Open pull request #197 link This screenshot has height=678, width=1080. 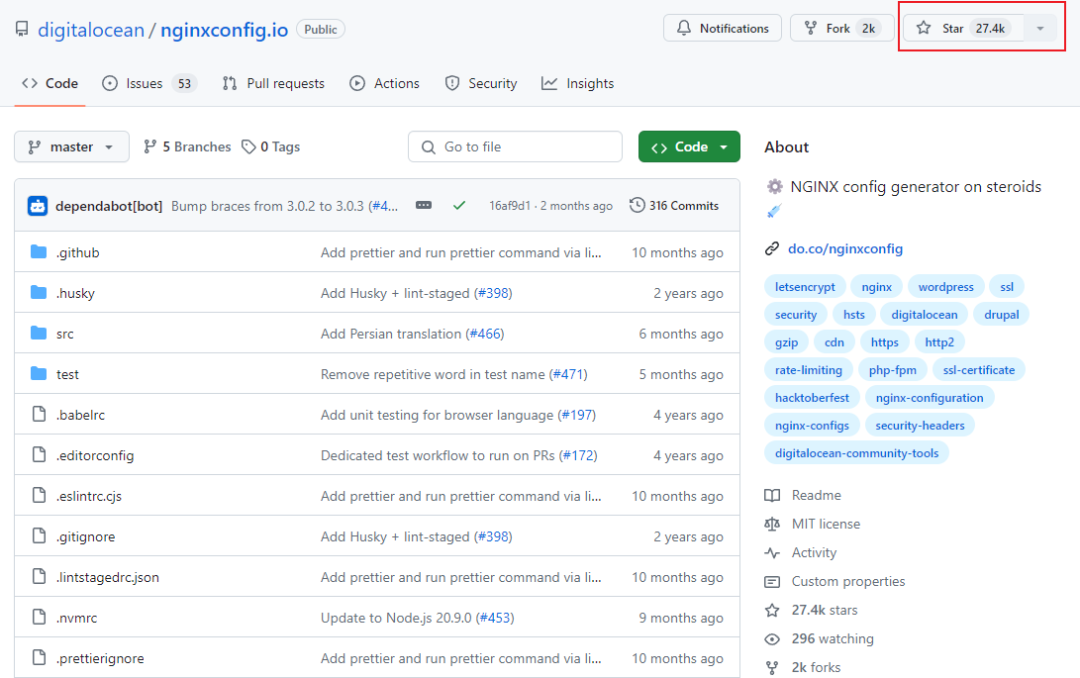577,415
